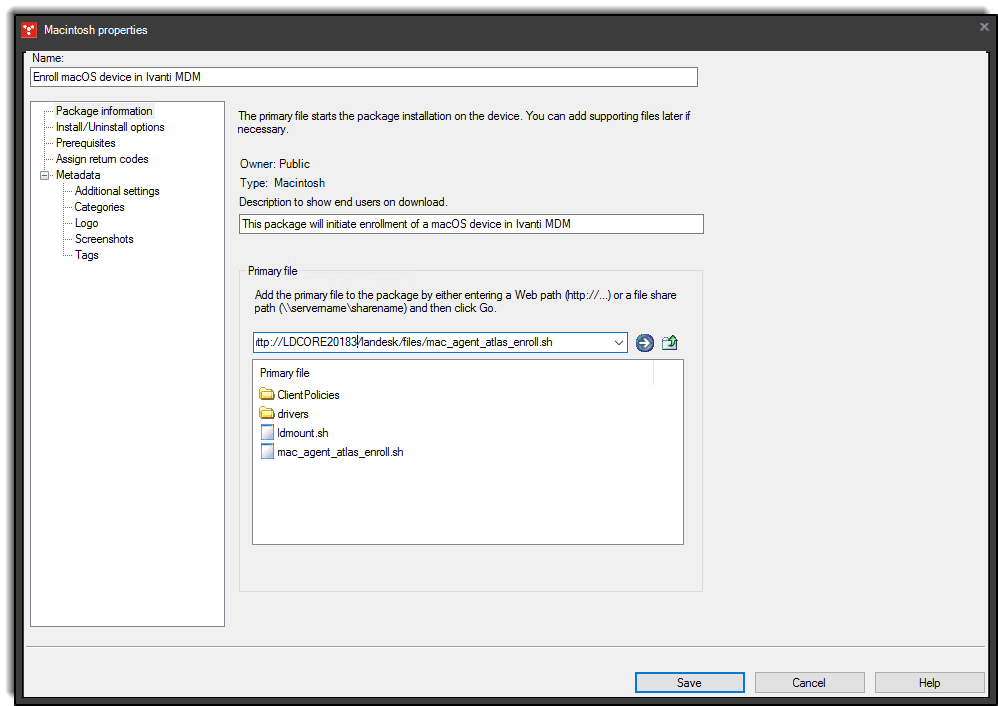The height and width of the screenshot is (706, 998).
Task: Open Assign return codes settings
Action: [104, 159]
